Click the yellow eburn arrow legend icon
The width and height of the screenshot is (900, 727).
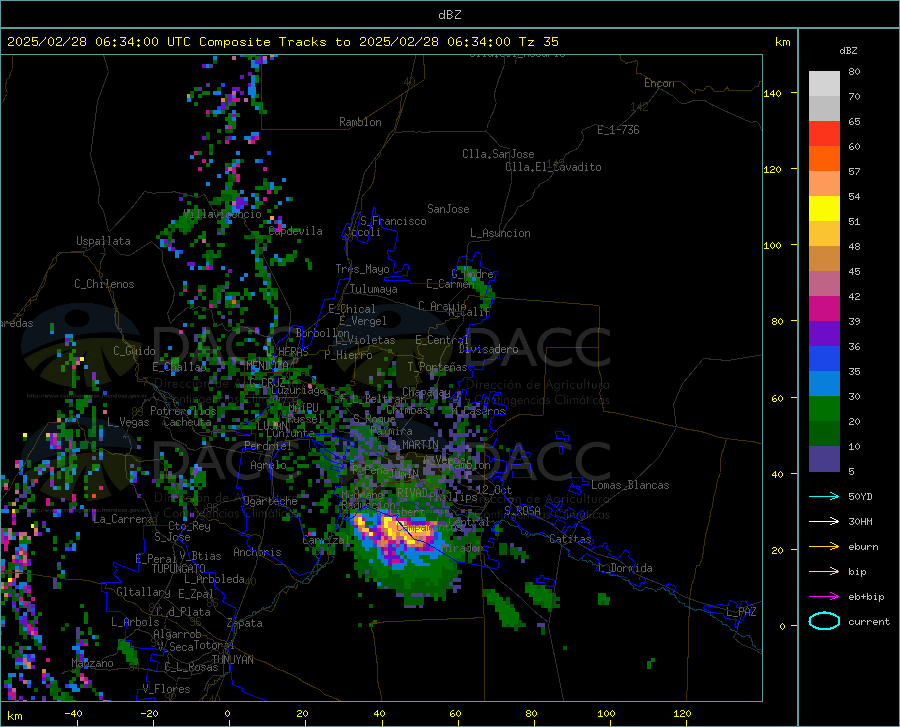824,546
